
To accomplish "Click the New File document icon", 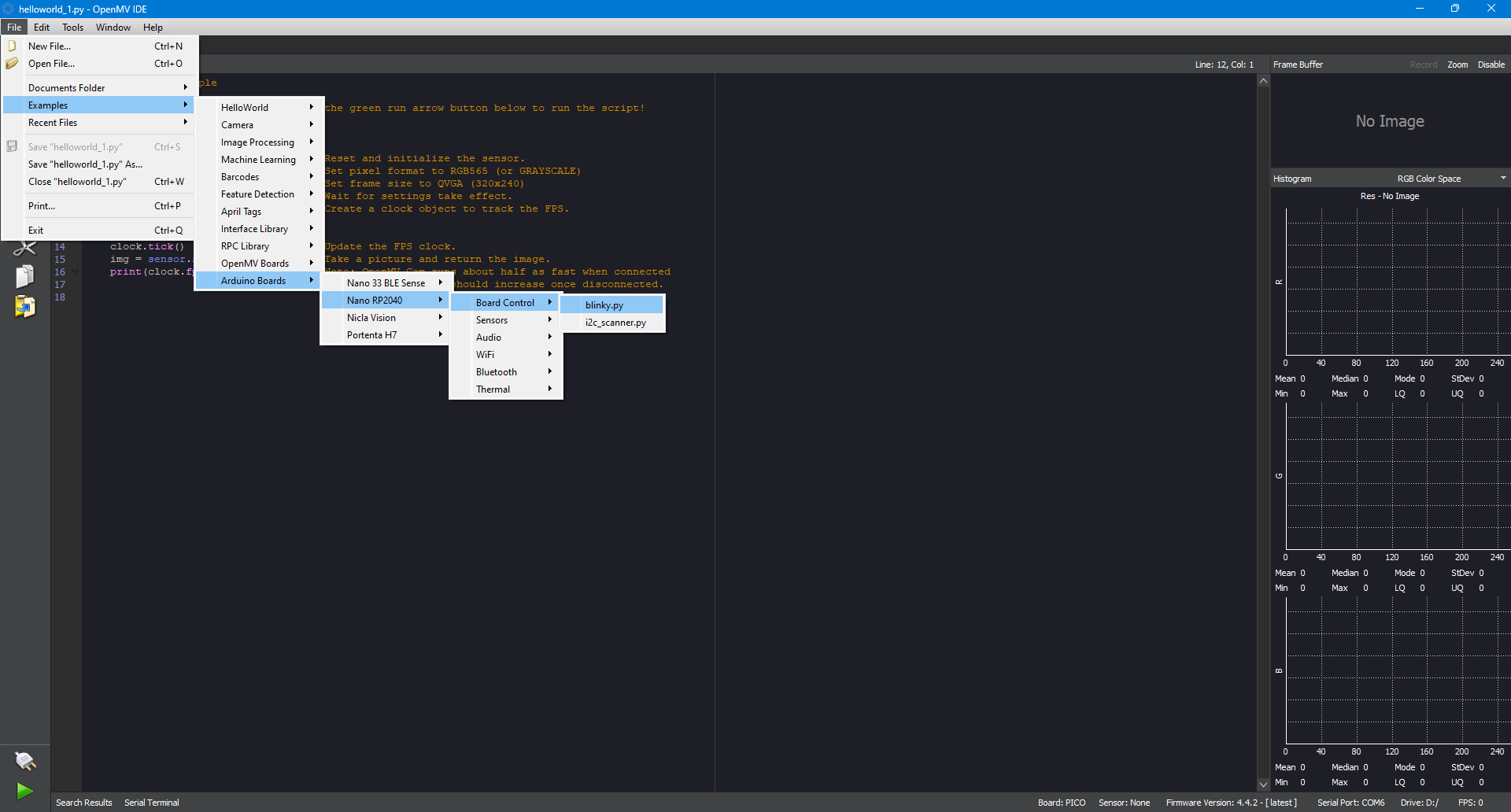I will click(x=12, y=46).
